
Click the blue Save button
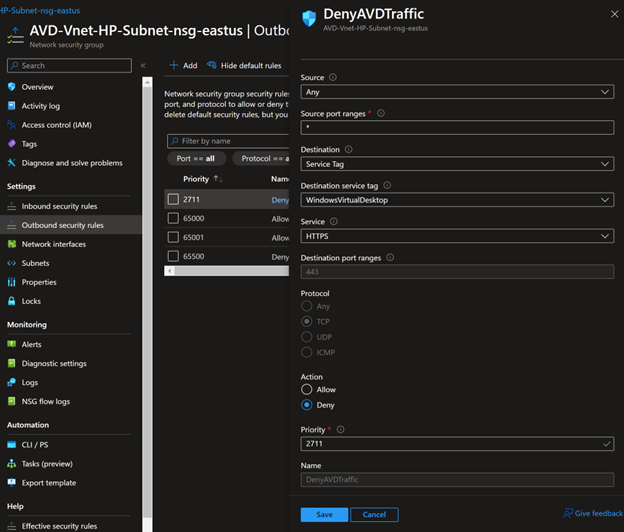(x=324, y=514)
